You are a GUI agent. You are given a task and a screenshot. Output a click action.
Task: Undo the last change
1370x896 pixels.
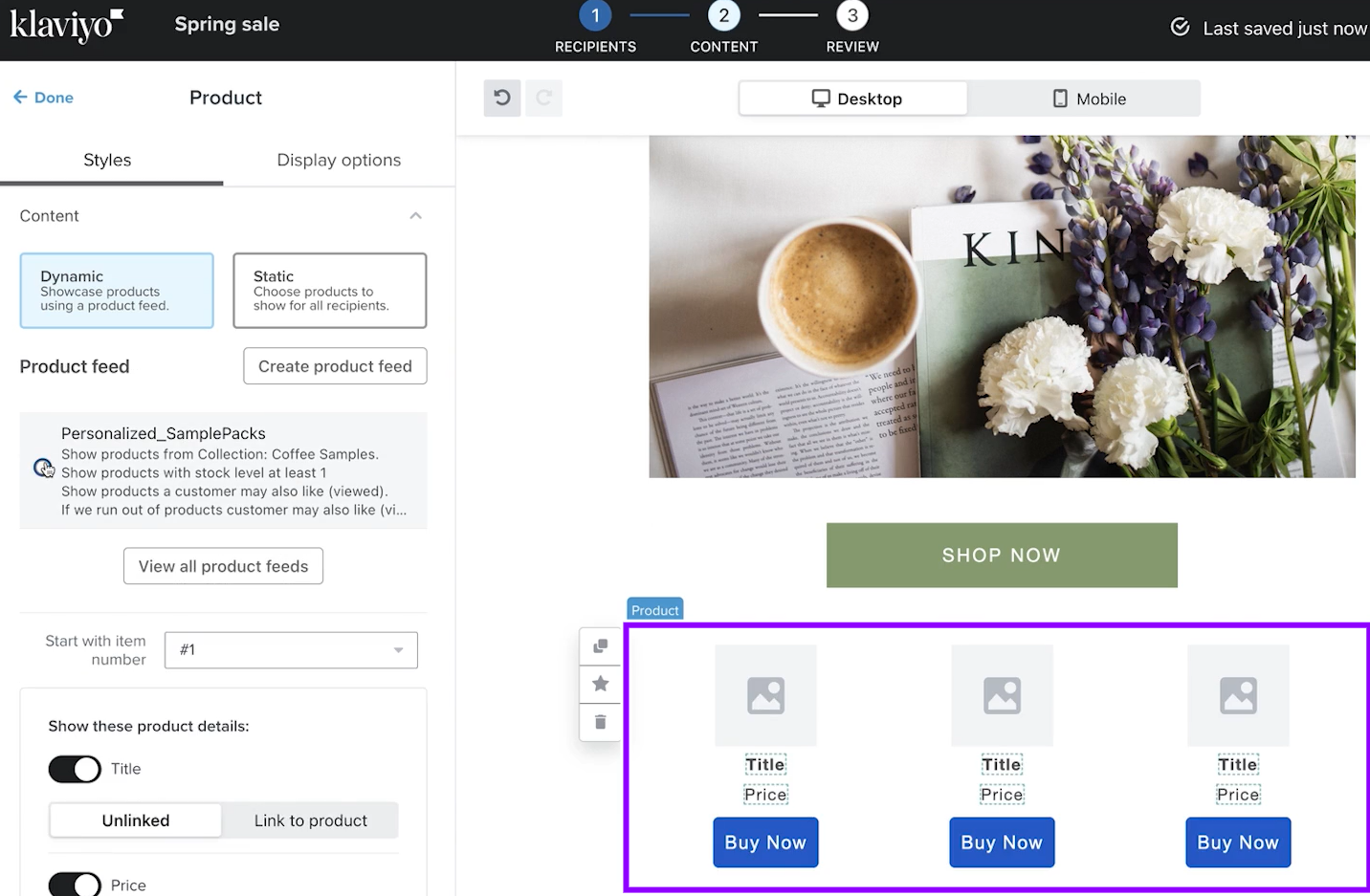tap(501, 98)
